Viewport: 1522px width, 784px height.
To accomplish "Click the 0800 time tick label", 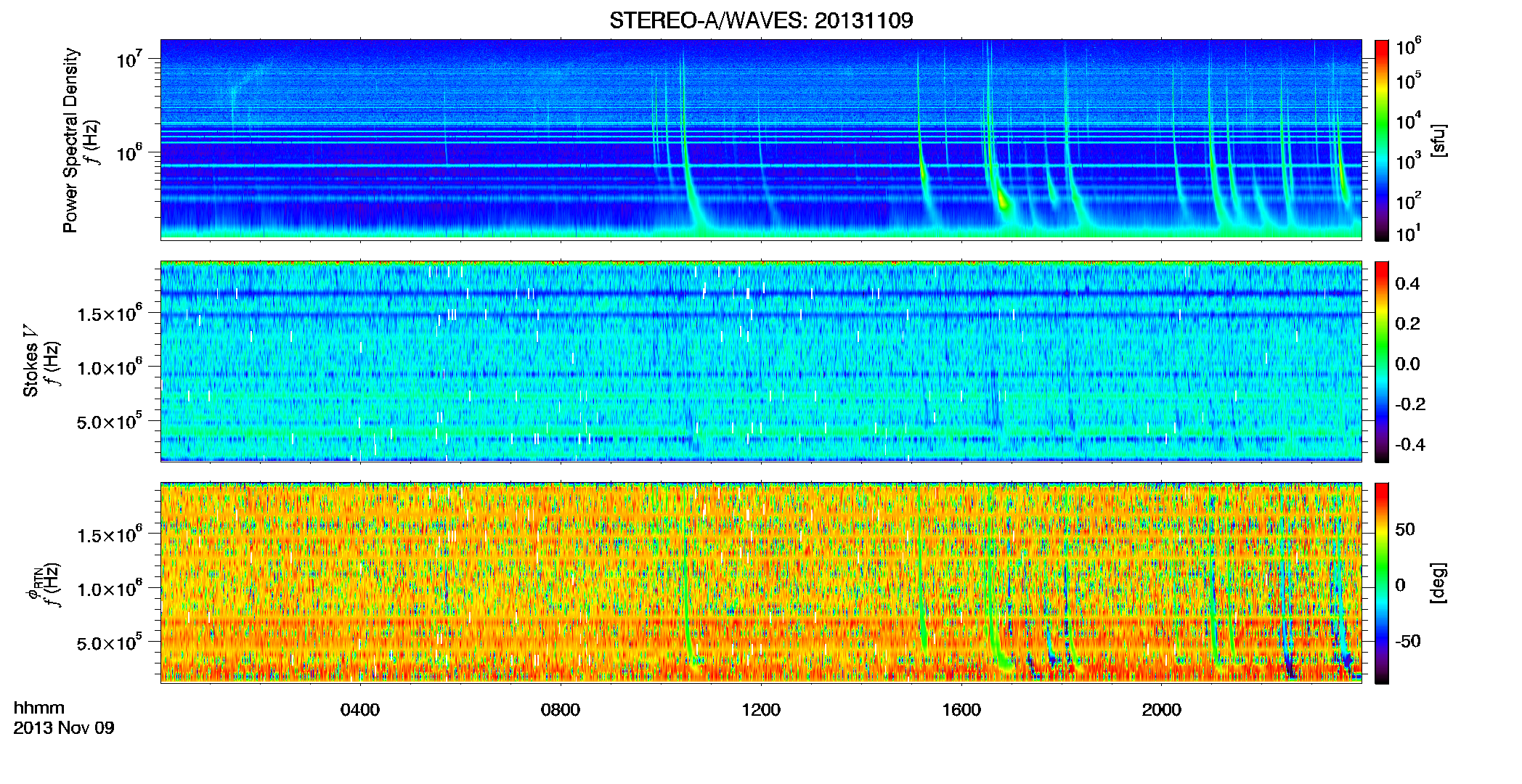I will tap(561, 710).
